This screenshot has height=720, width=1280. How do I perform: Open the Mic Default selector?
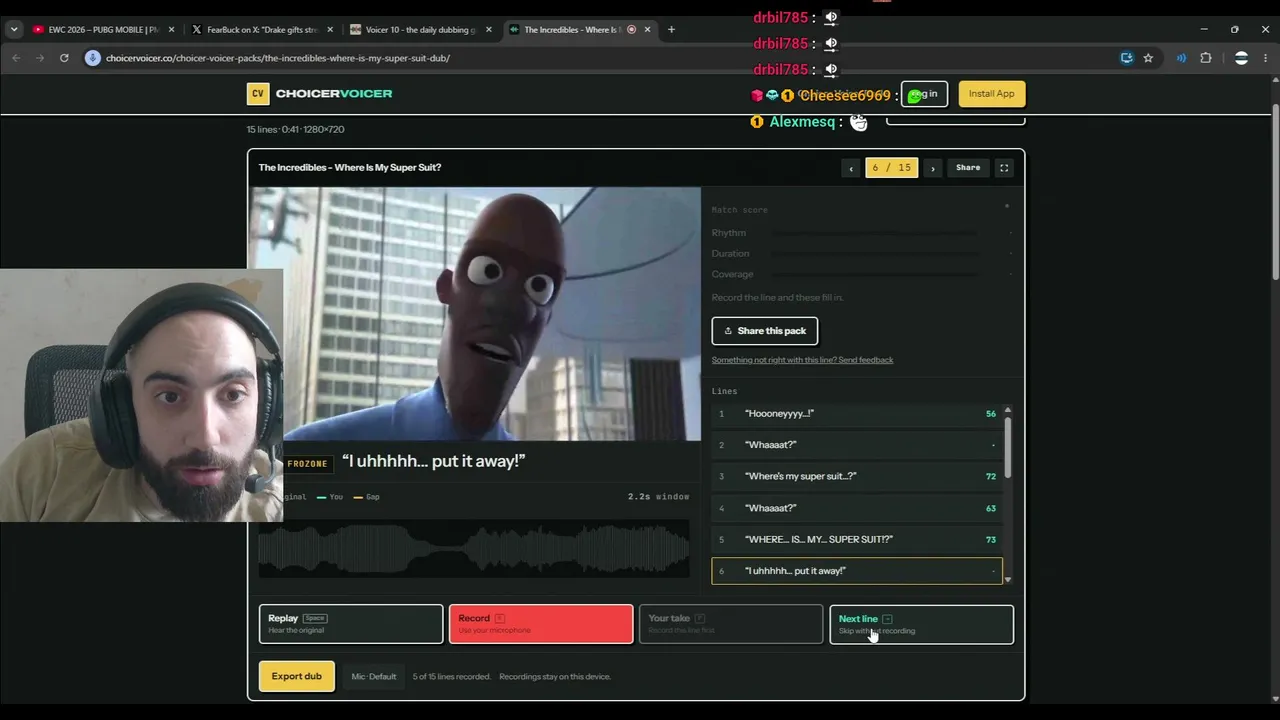click(374, 677)
